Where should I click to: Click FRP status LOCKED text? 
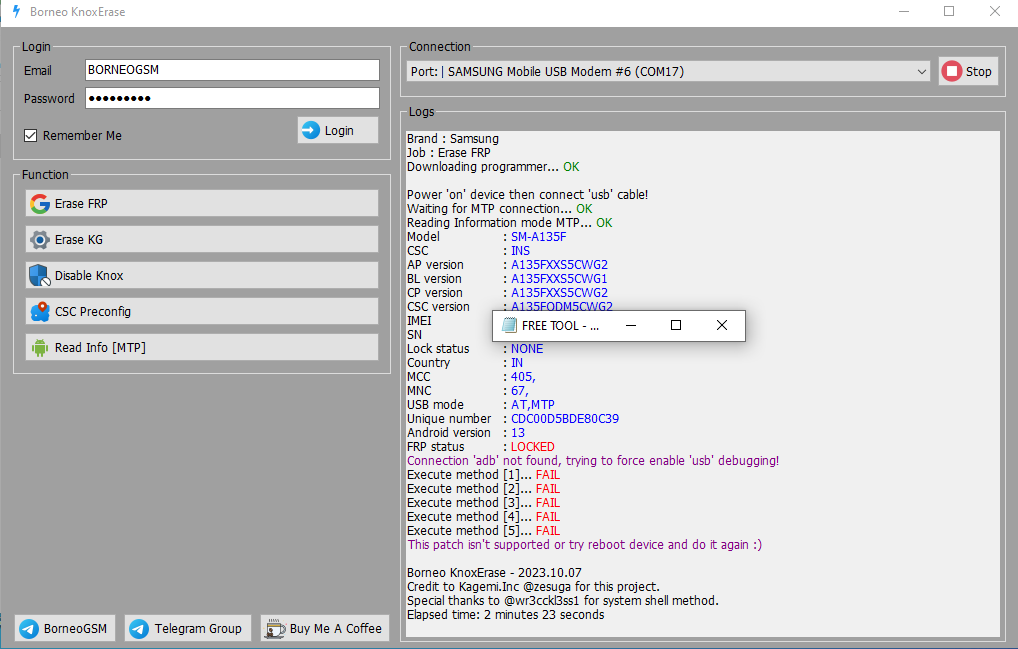click(532, 447)
